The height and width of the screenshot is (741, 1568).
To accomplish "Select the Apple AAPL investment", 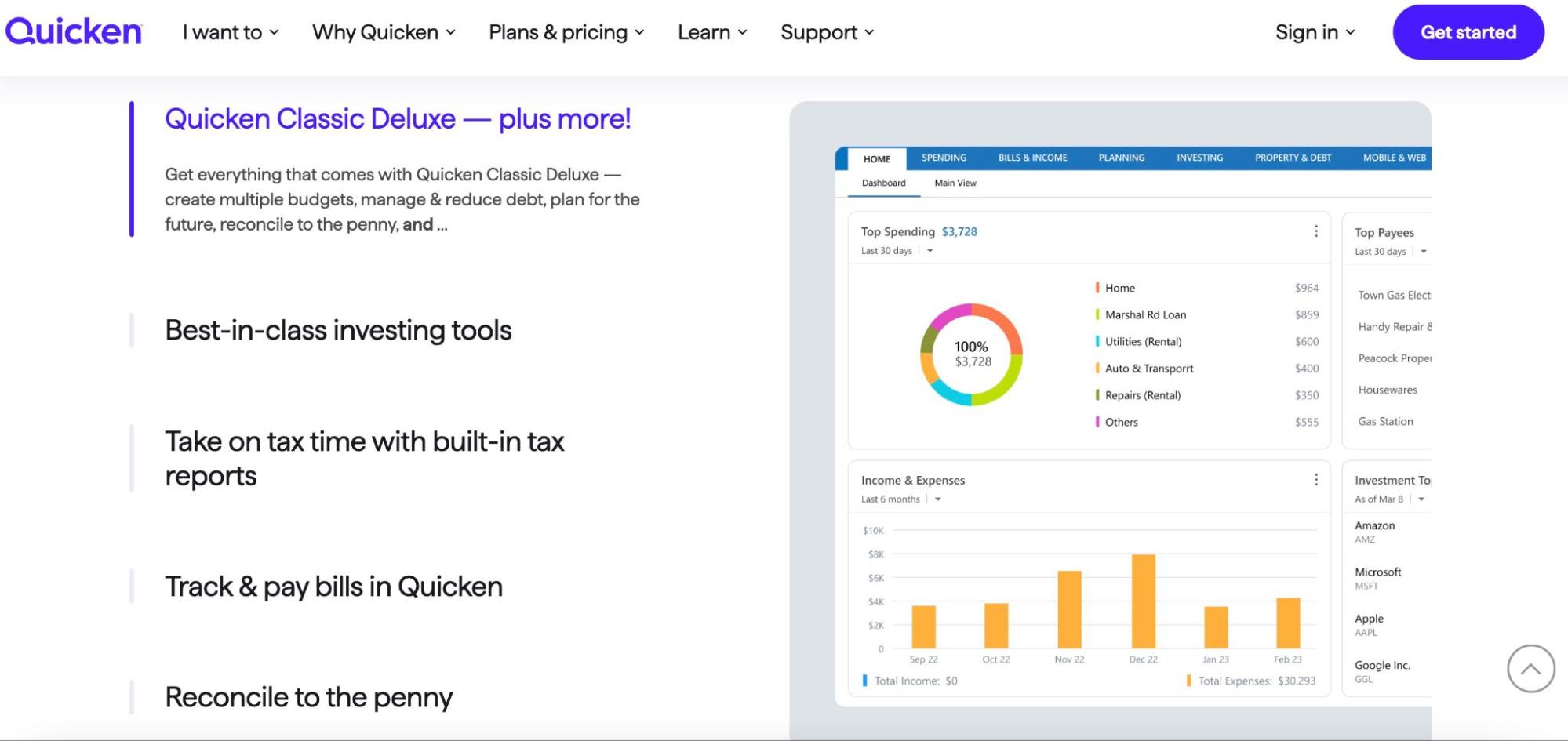I will click(1369, 625).
